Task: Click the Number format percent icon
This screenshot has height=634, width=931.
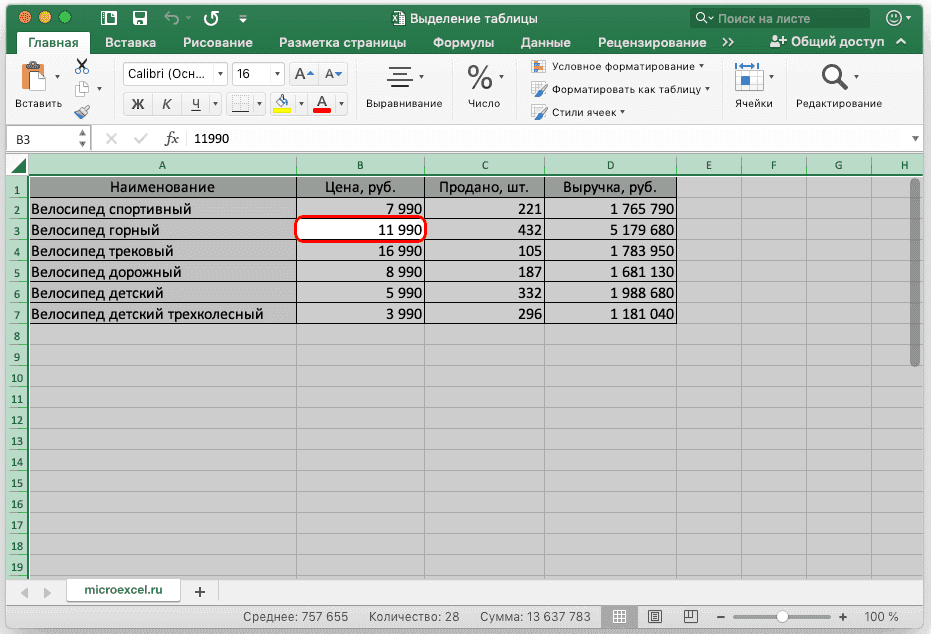Action: [x=482, y=77]
